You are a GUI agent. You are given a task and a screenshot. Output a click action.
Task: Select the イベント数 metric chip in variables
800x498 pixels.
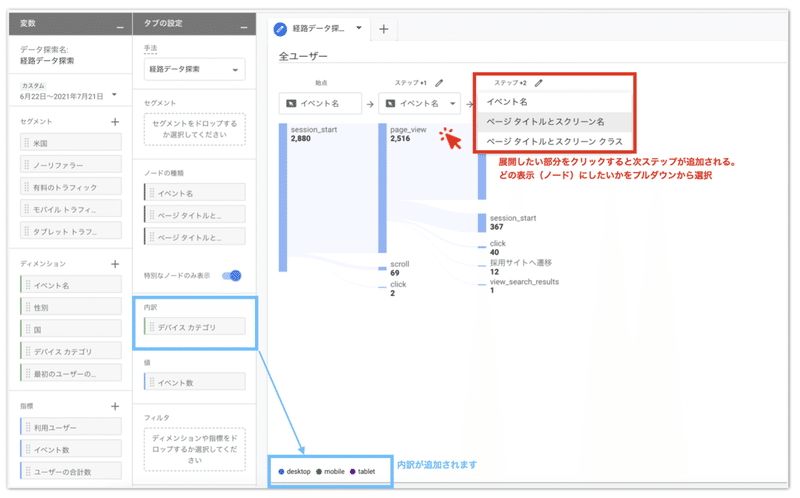71,449
